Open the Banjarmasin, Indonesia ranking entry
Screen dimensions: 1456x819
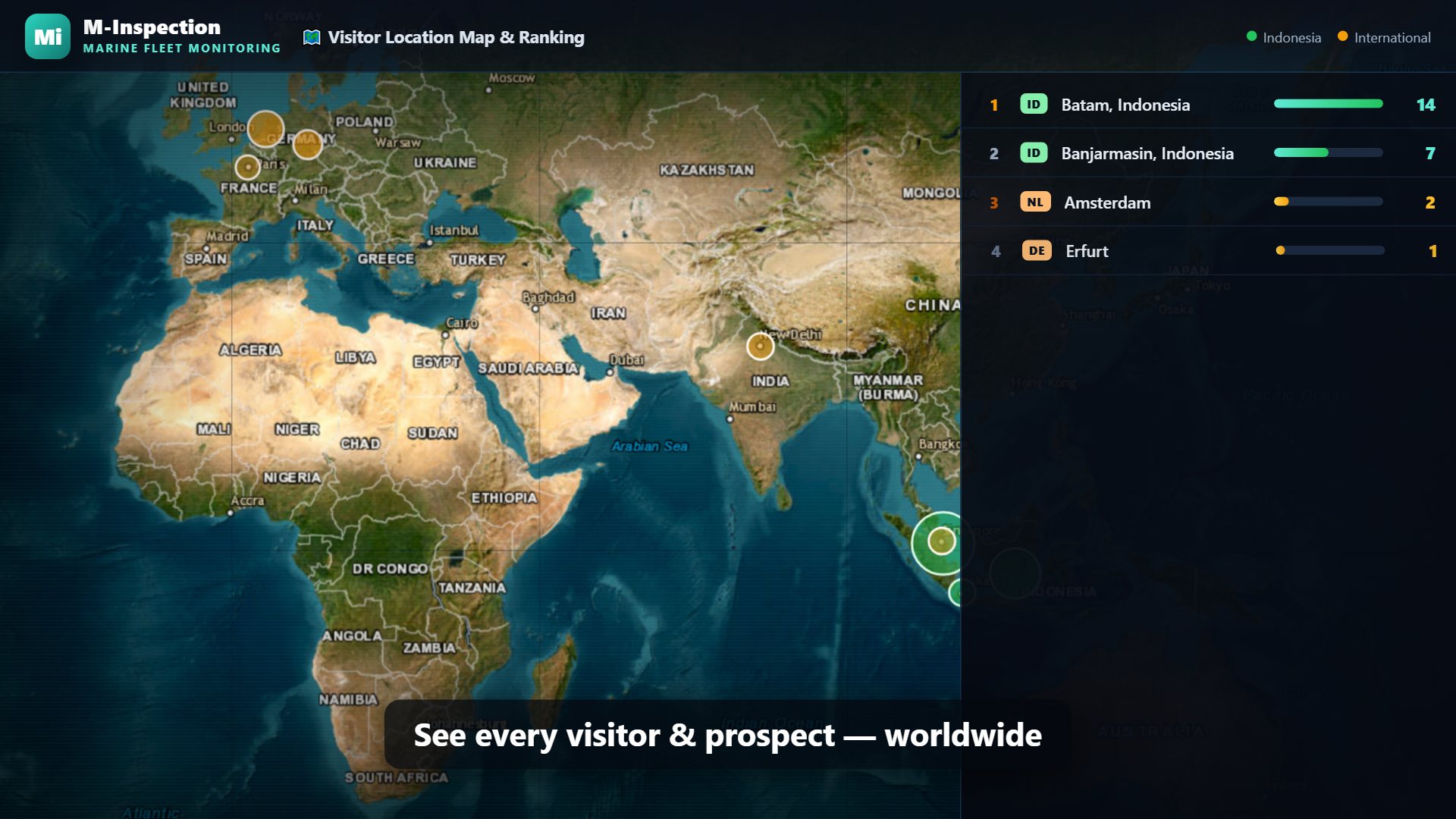(1208, 152)
